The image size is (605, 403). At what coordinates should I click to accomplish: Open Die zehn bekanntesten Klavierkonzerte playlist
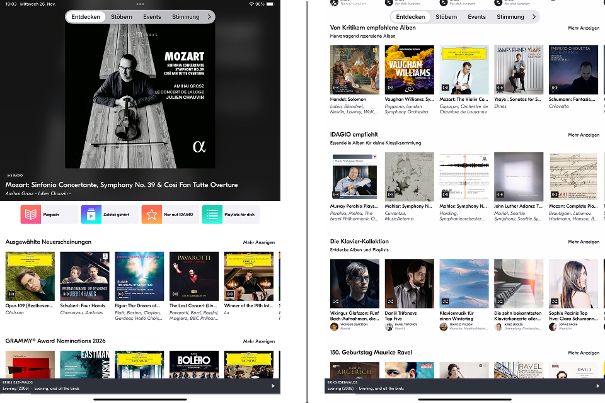519,284
